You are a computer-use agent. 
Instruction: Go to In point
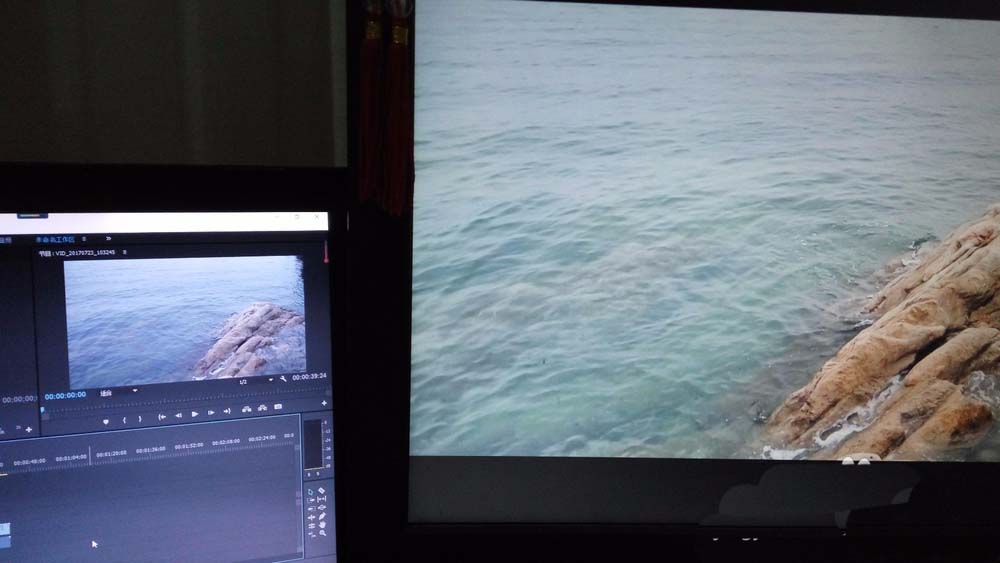(x=161, y=417)
